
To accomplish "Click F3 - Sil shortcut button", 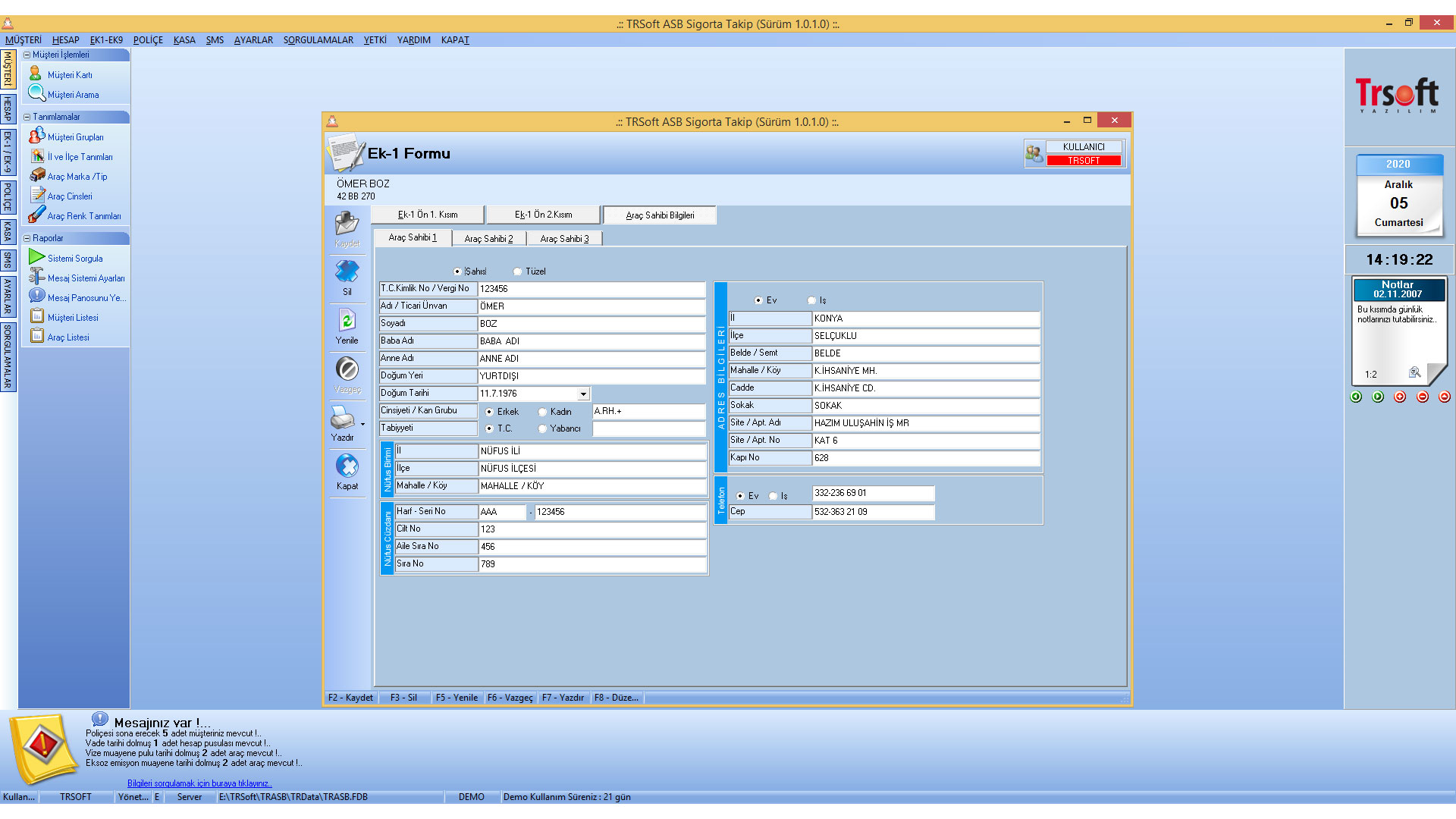I will click(403, 698).
